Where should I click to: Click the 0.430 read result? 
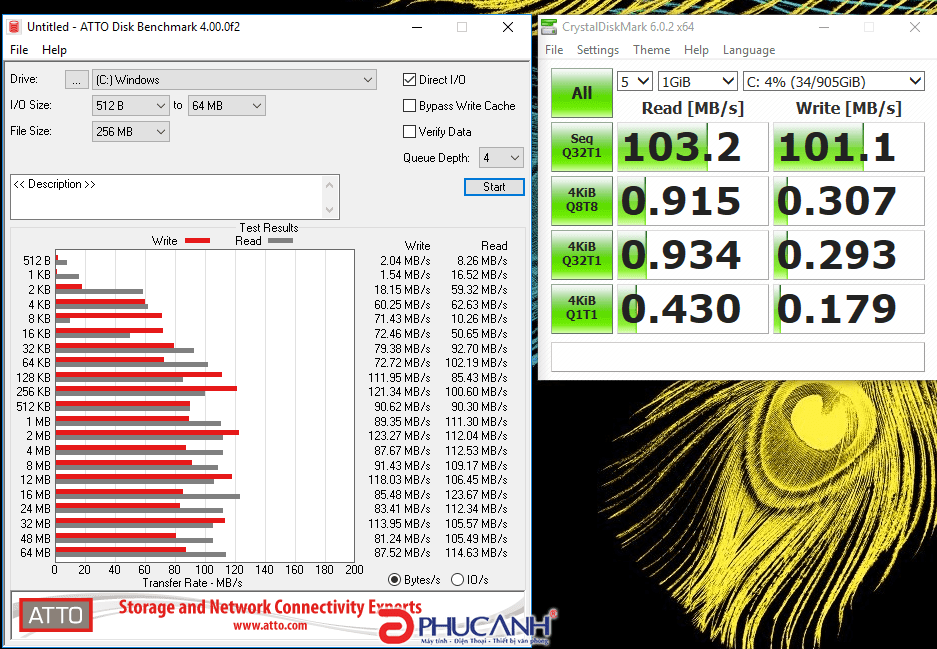coord(693,308)
